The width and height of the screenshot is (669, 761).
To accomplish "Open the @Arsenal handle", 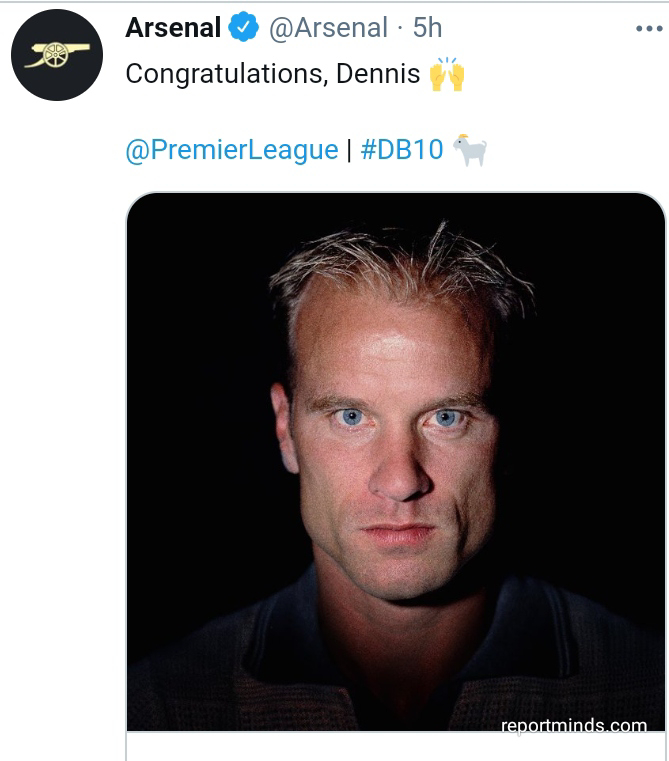I will [x=328, y=28].
